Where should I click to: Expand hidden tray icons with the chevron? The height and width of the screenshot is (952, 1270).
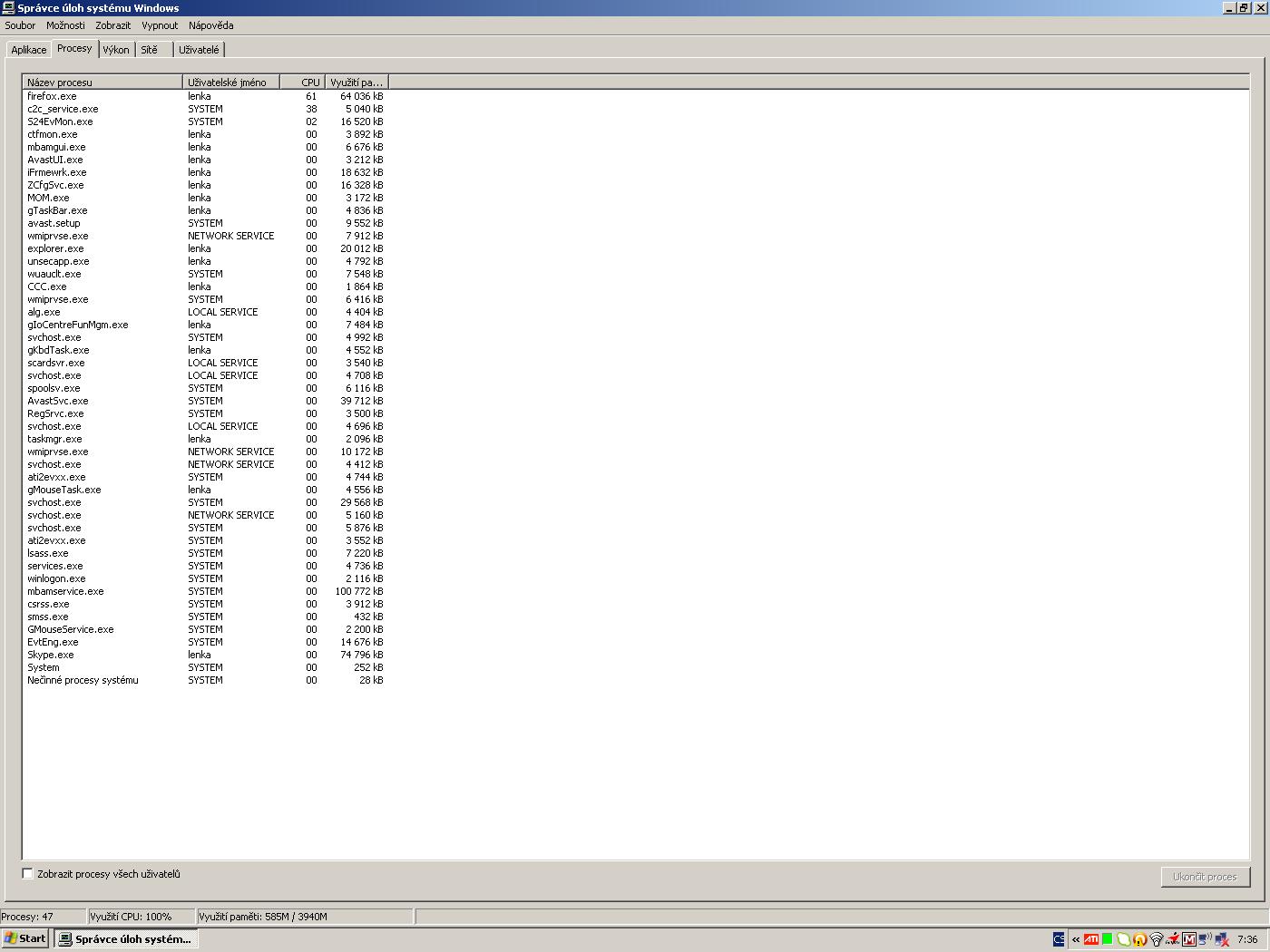[x=1076, y=939]
